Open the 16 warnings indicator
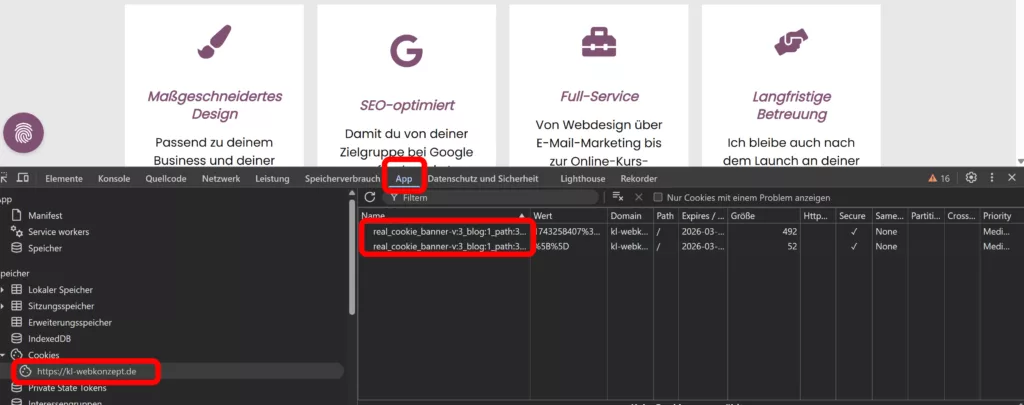Screen dimensions: 1024x405 click(x=939, y=178)
